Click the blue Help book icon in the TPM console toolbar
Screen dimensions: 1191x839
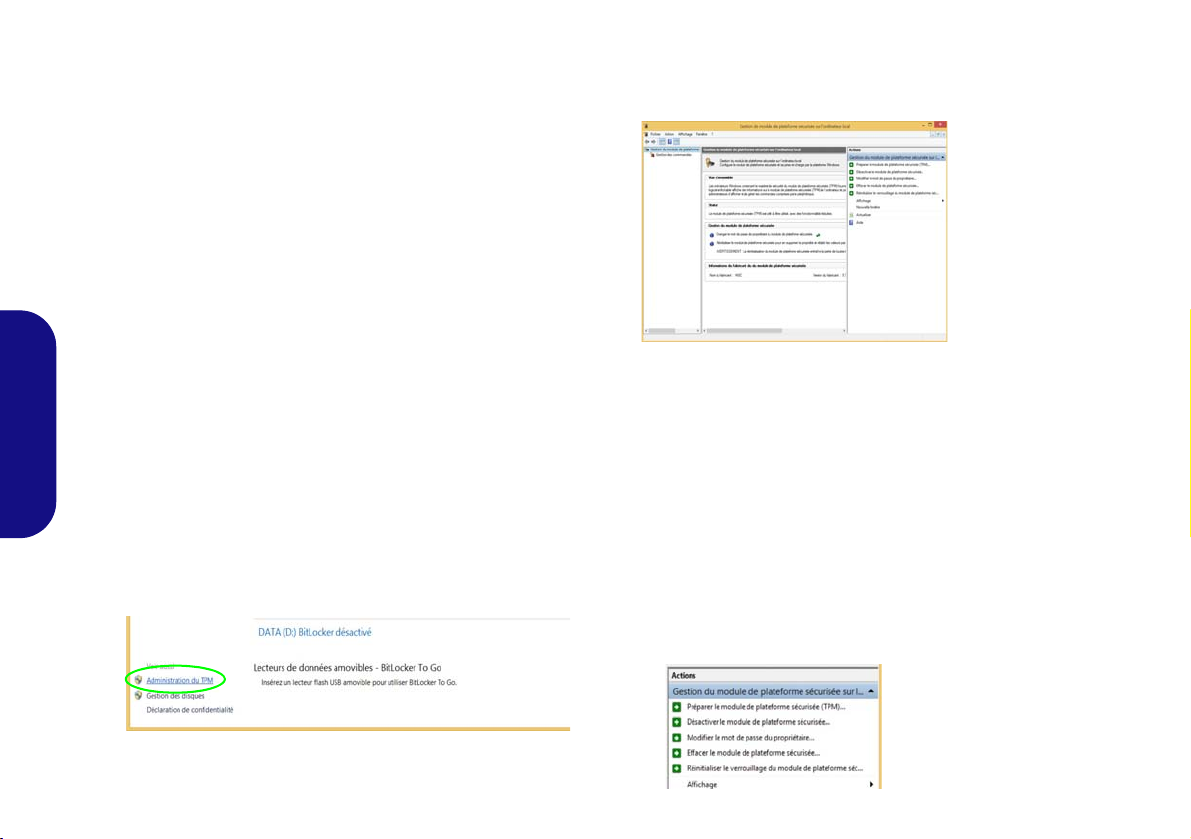[x=669, y=142]
